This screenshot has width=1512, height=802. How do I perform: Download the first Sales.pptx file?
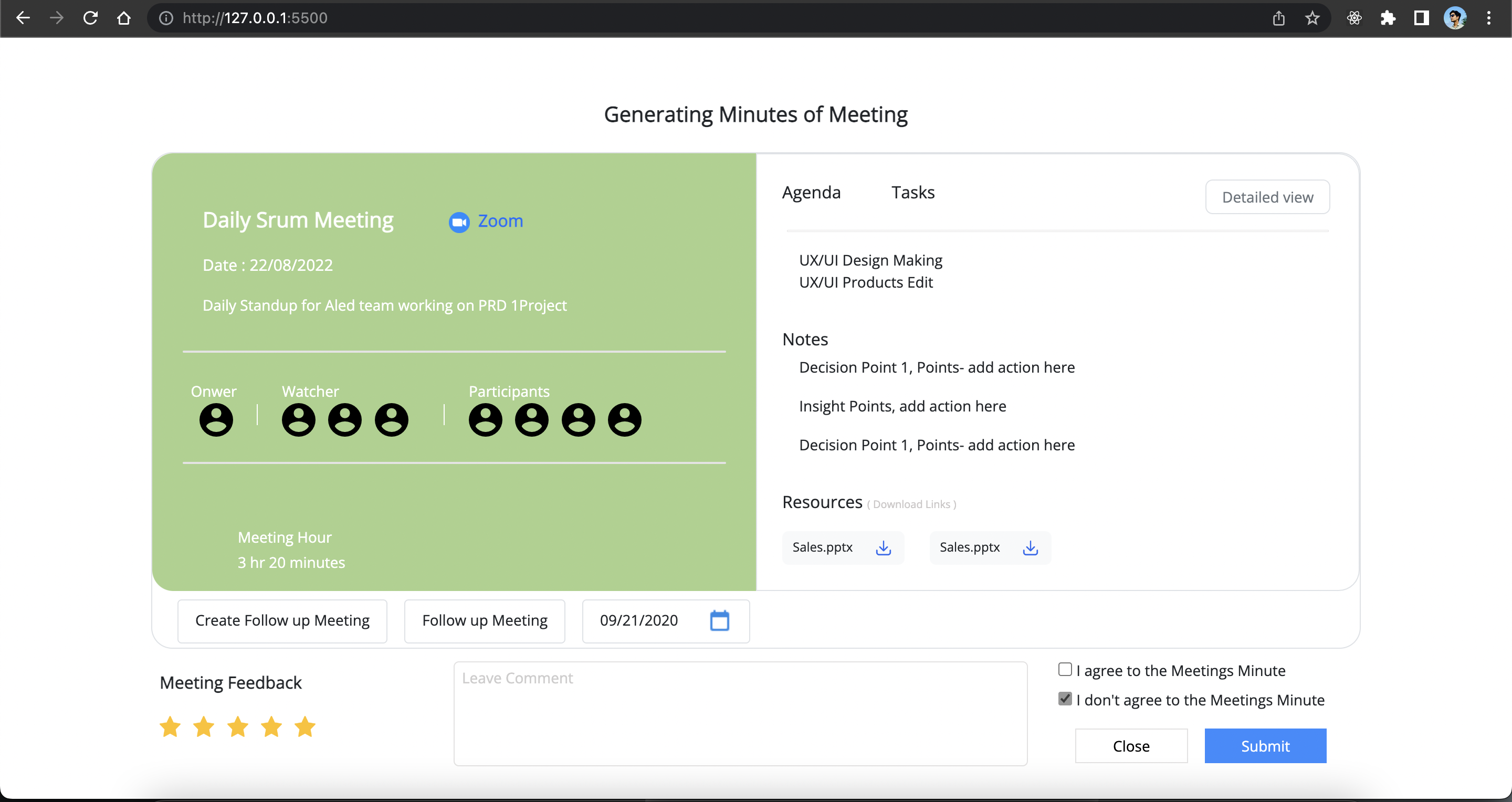click(883, 547)
